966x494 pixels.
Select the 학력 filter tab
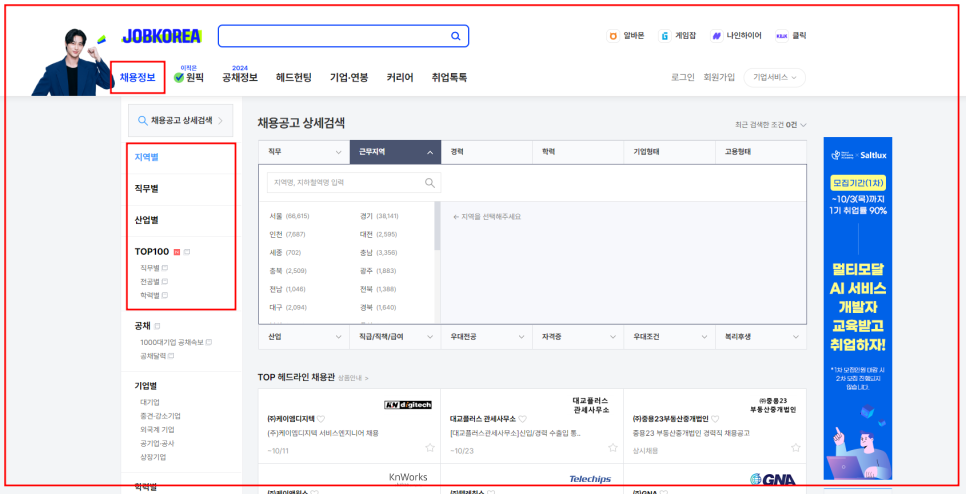pos(578,152)
